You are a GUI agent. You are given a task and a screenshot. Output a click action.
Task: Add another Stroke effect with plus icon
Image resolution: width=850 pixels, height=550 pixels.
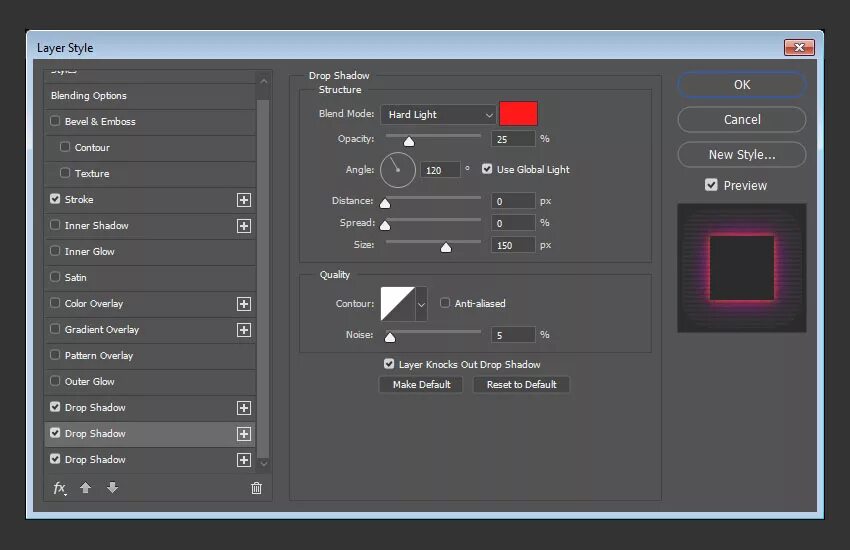pyautogui.click(x=244, y=200)
